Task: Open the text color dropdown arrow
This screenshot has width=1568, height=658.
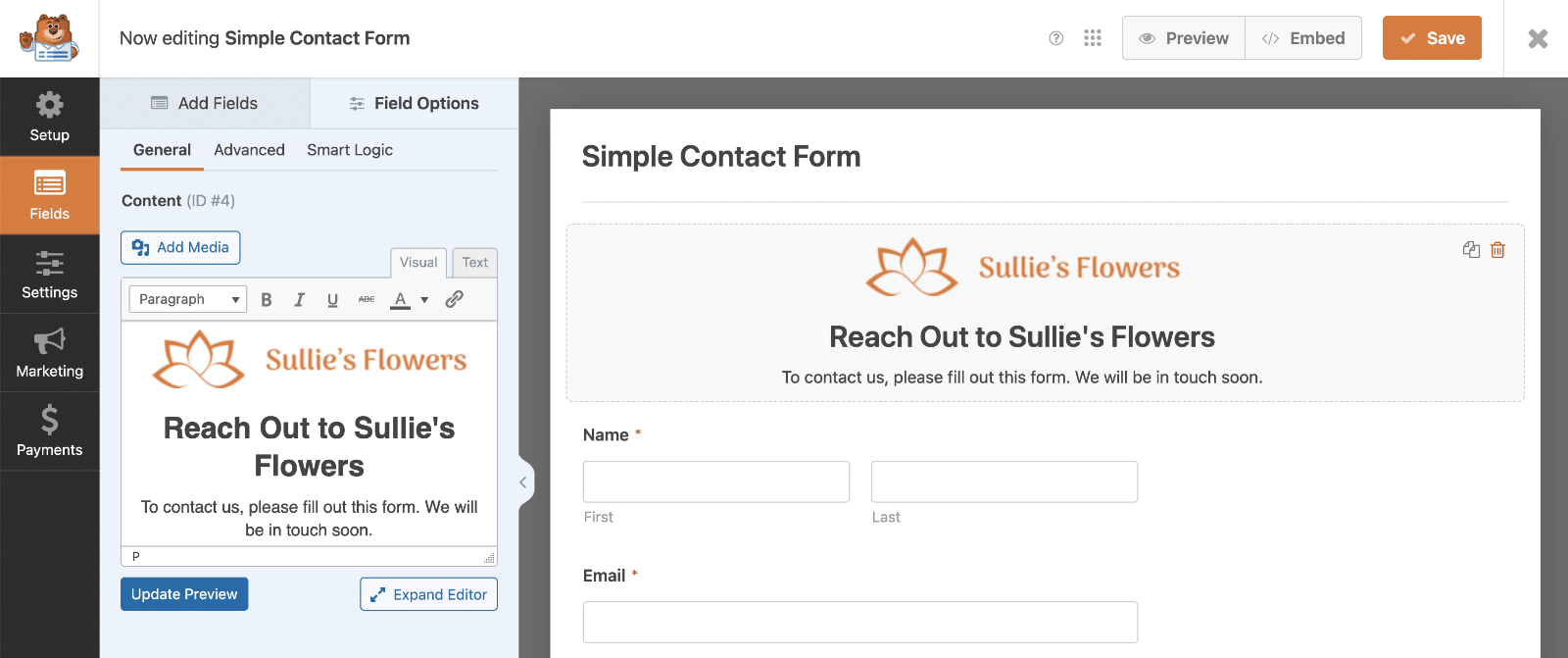Action: coord(423,299)
